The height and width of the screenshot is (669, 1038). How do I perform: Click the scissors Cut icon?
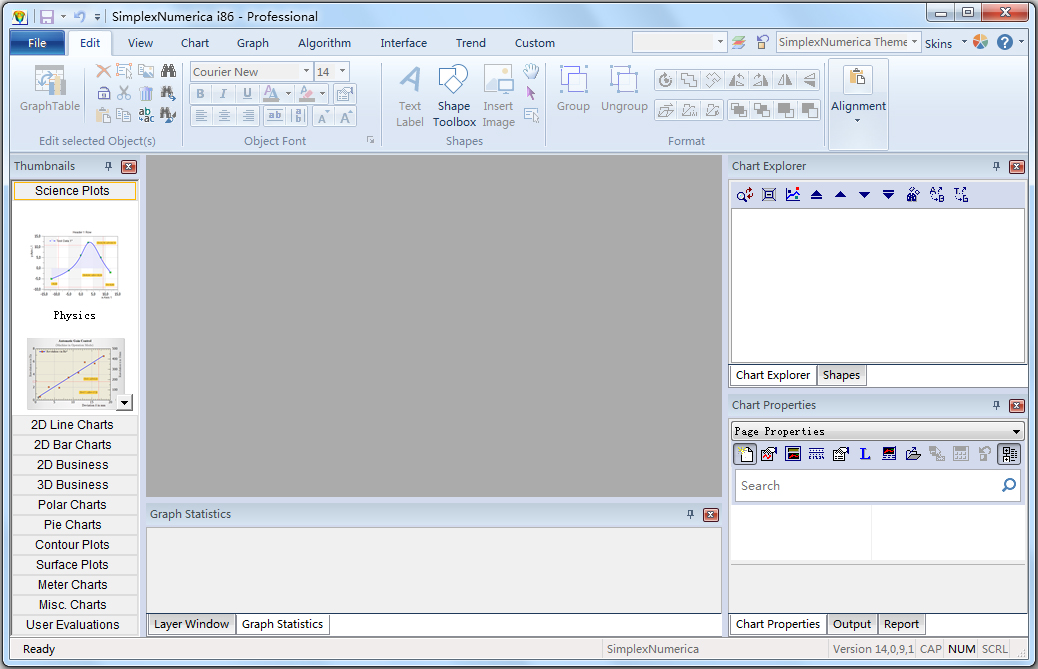(124, 93)
